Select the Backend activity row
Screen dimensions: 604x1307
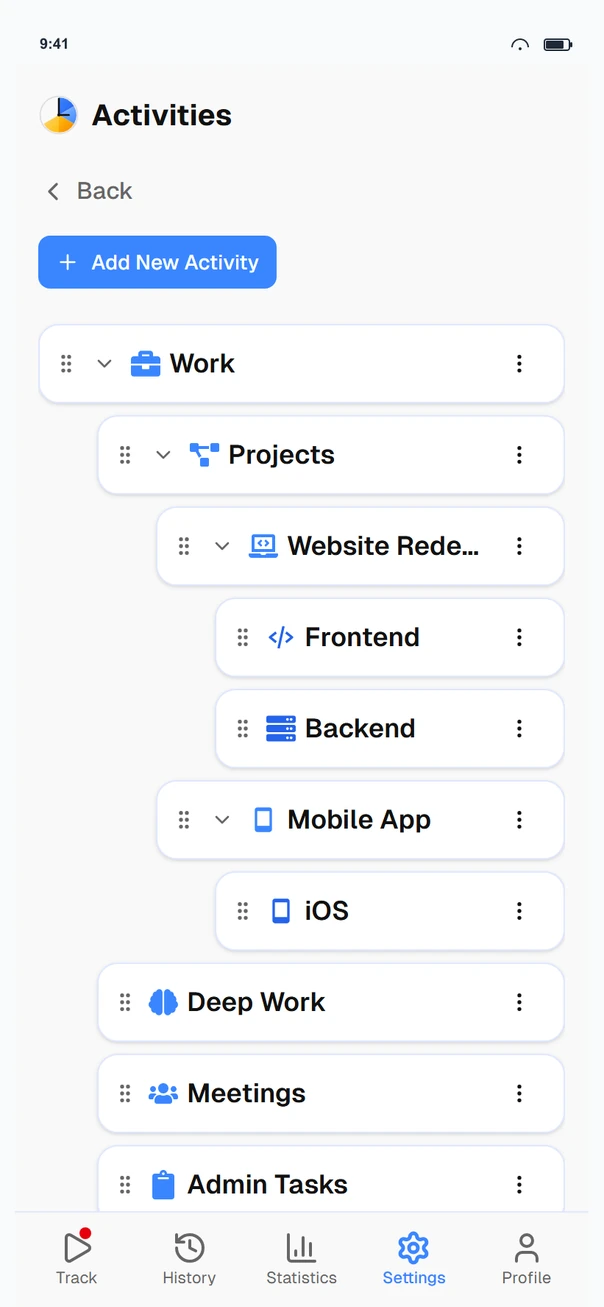(x=390, y=729)
